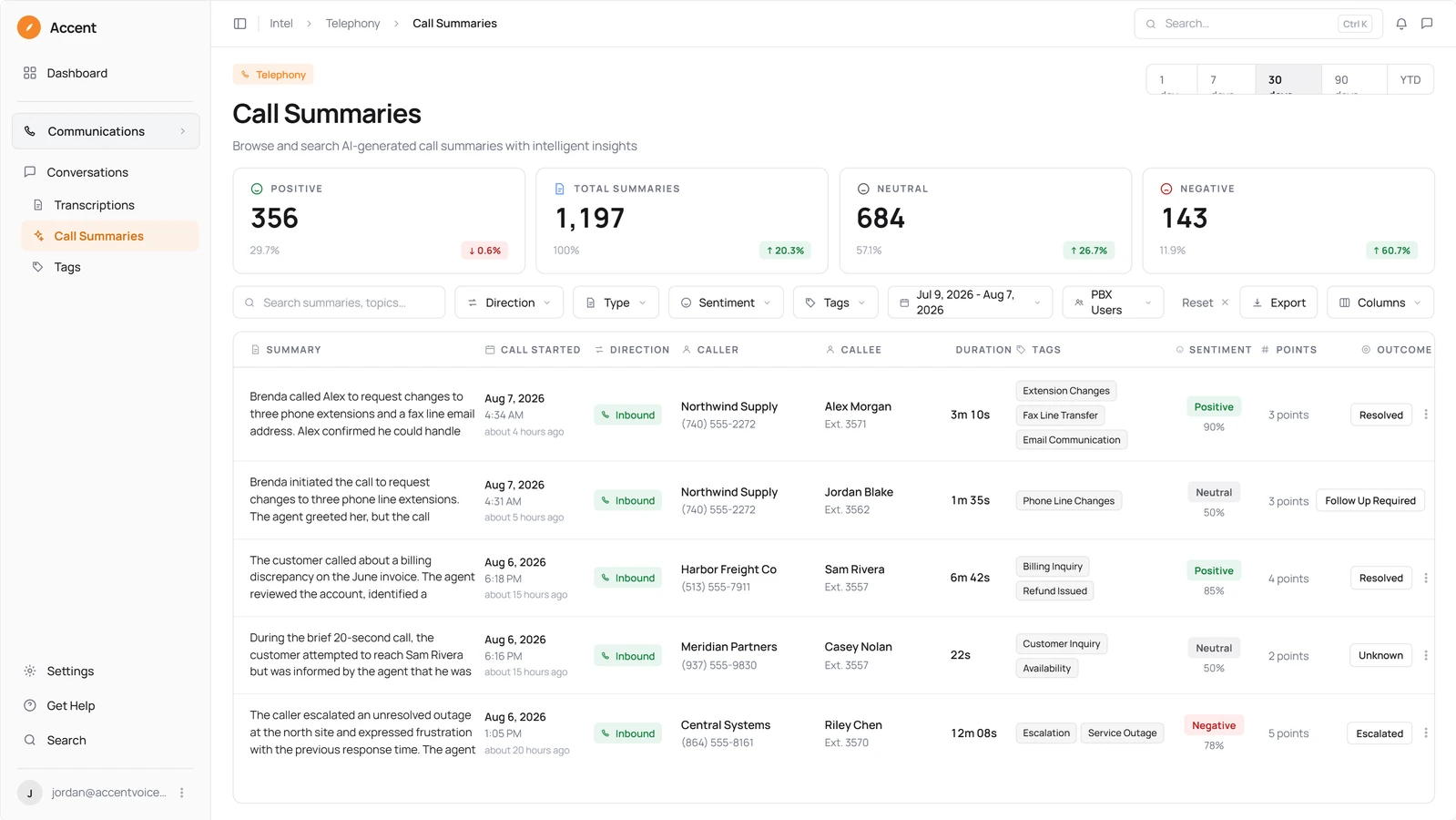Image resolution: width=1456 pixels, height=820 pixels.
Task: Open the date range picker dropdown
Action: pyautogui.click(x=970, y=302)
